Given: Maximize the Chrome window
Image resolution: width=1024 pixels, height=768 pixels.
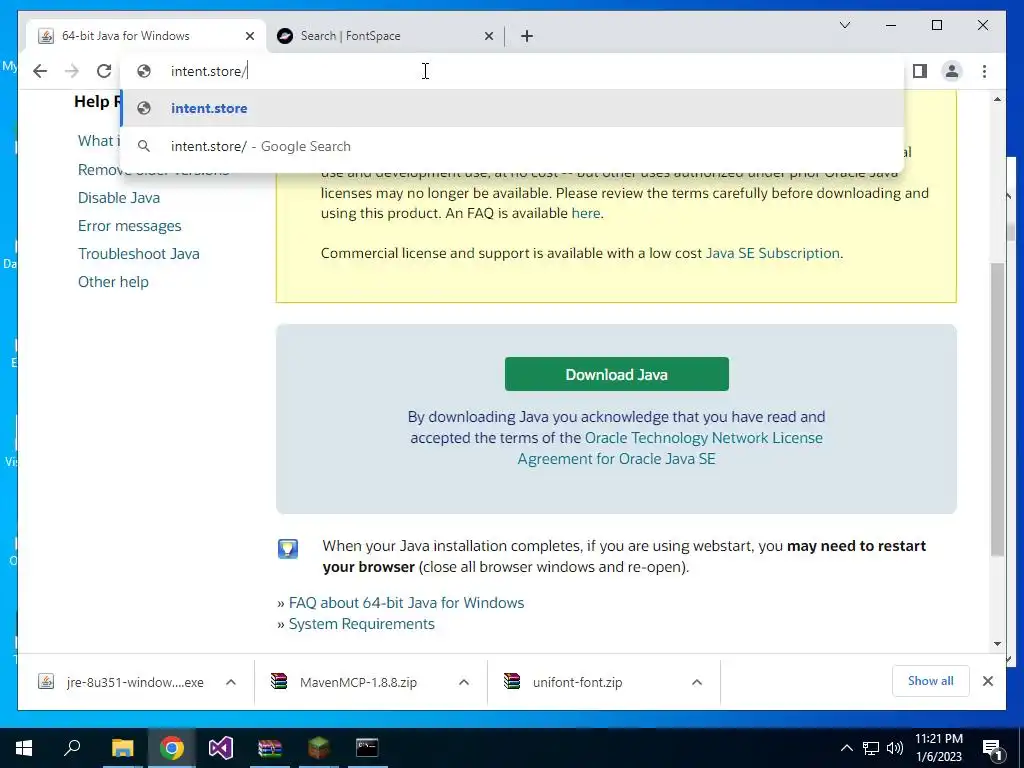Looking at the screenshot, I should point(936,25).
